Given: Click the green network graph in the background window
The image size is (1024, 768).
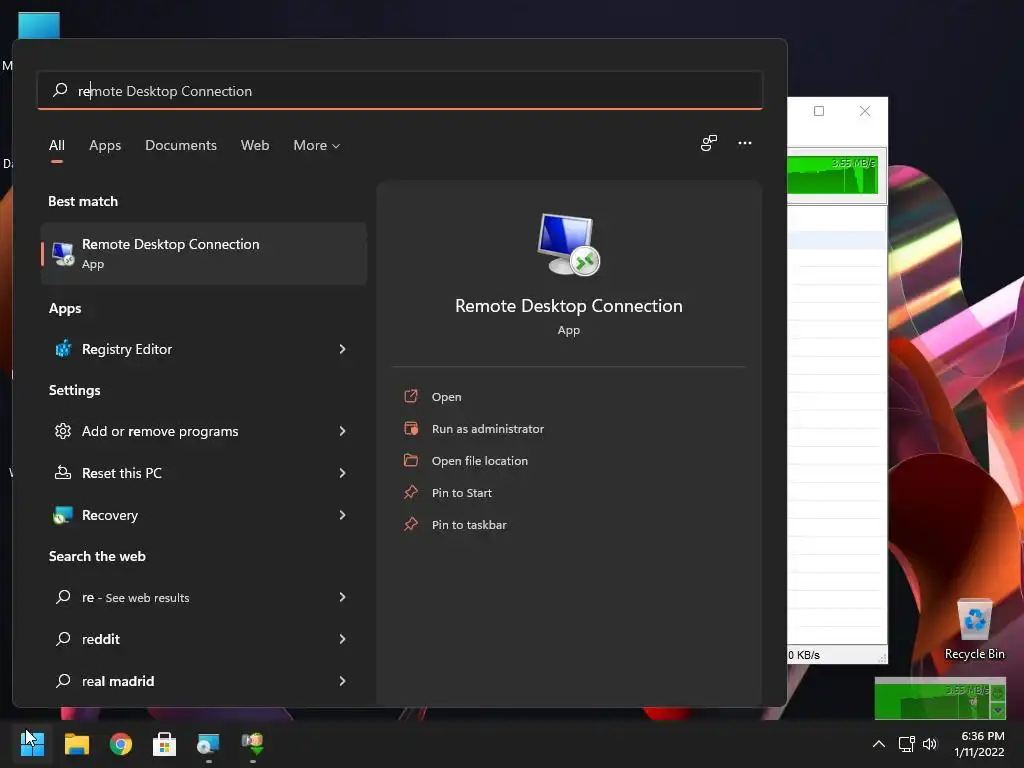Looking at the screenshot, I should [x=833, y=175].
